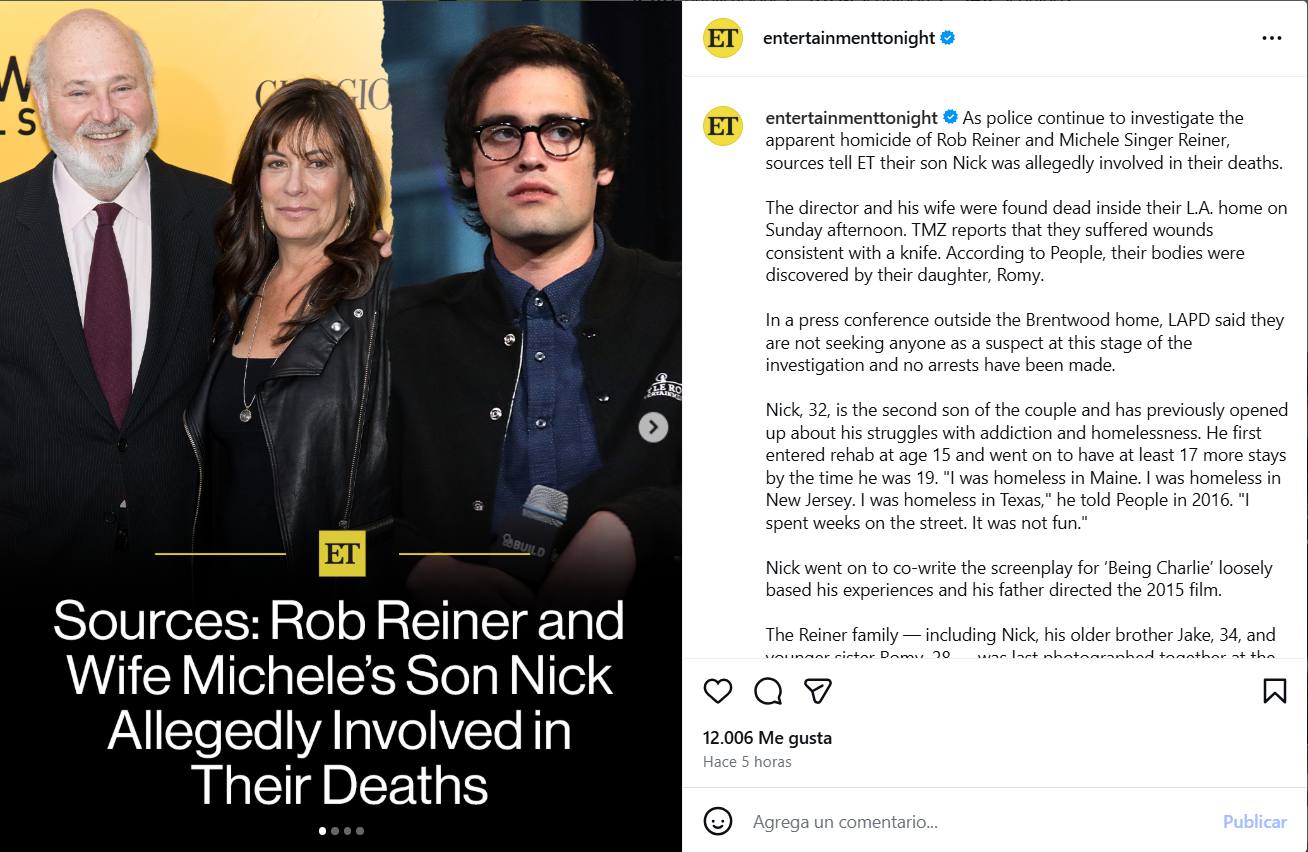Save the post with the bookmark icon
The height and width of the screenshot is (852, 1308).
[1274, 691]
